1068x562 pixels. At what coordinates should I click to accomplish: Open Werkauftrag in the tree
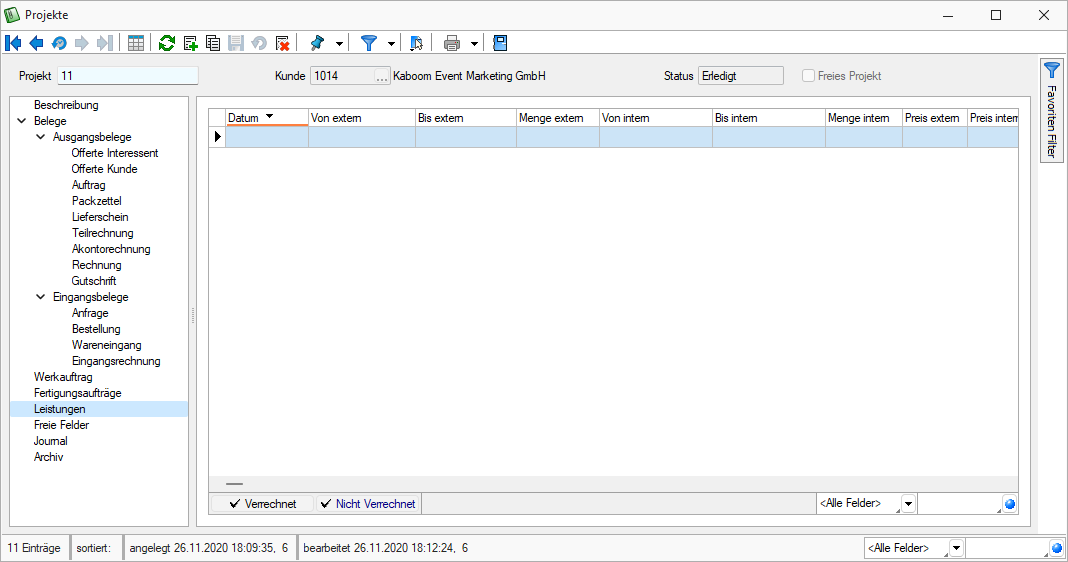click(x=63, y=377)
